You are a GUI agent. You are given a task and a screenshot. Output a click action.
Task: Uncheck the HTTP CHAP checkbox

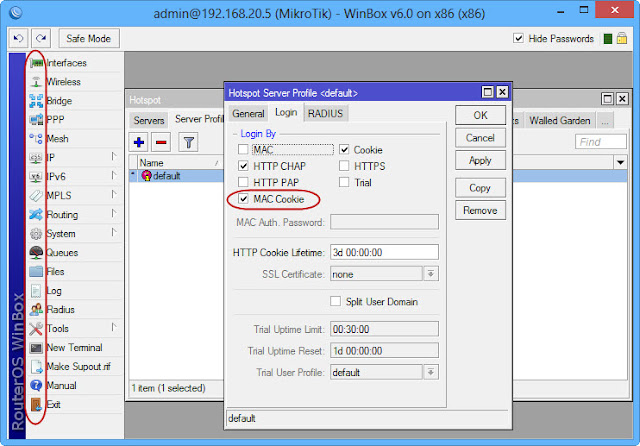(243, 166)
